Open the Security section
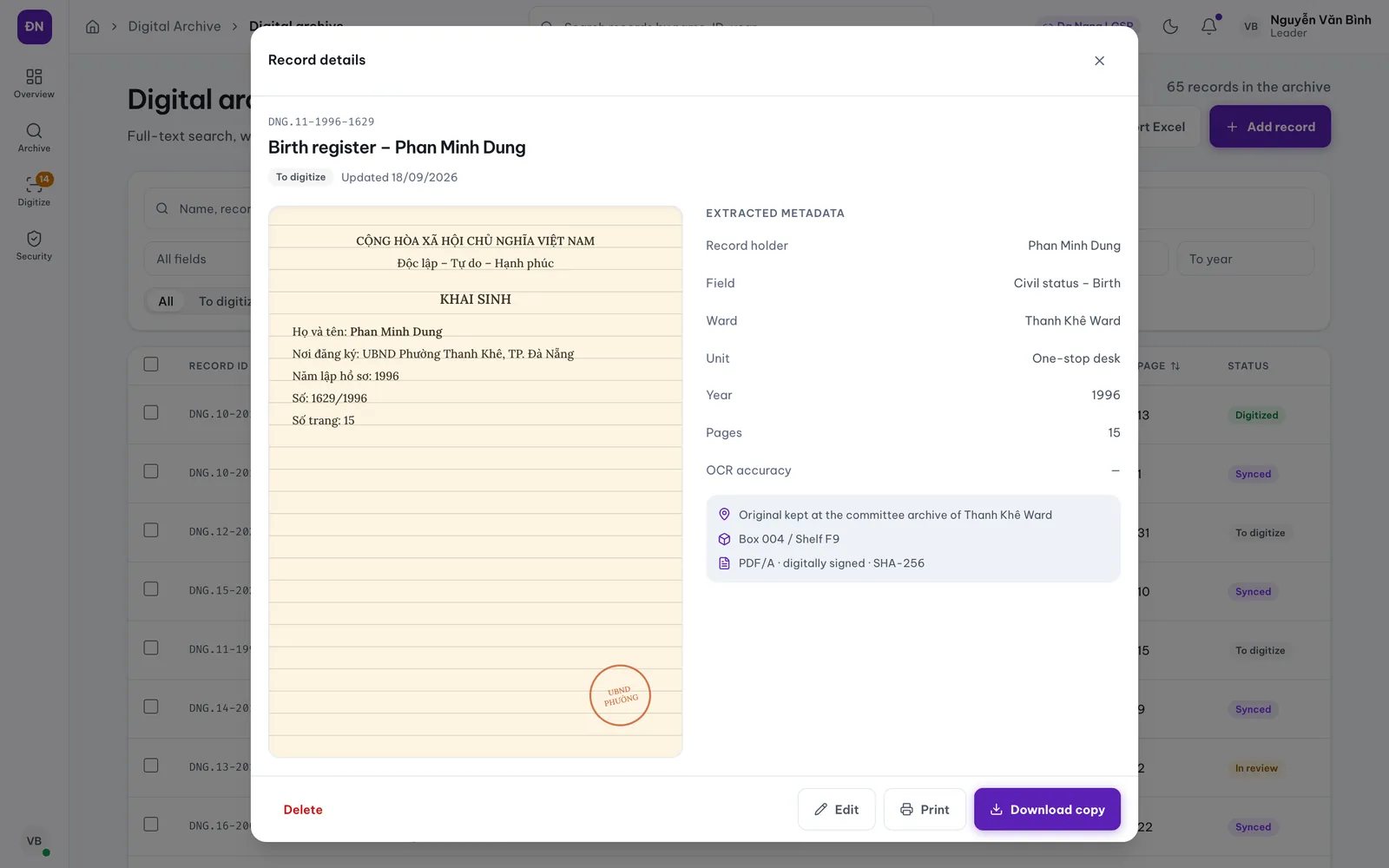This screenshot has width=1389, height=868. [34, 245]
